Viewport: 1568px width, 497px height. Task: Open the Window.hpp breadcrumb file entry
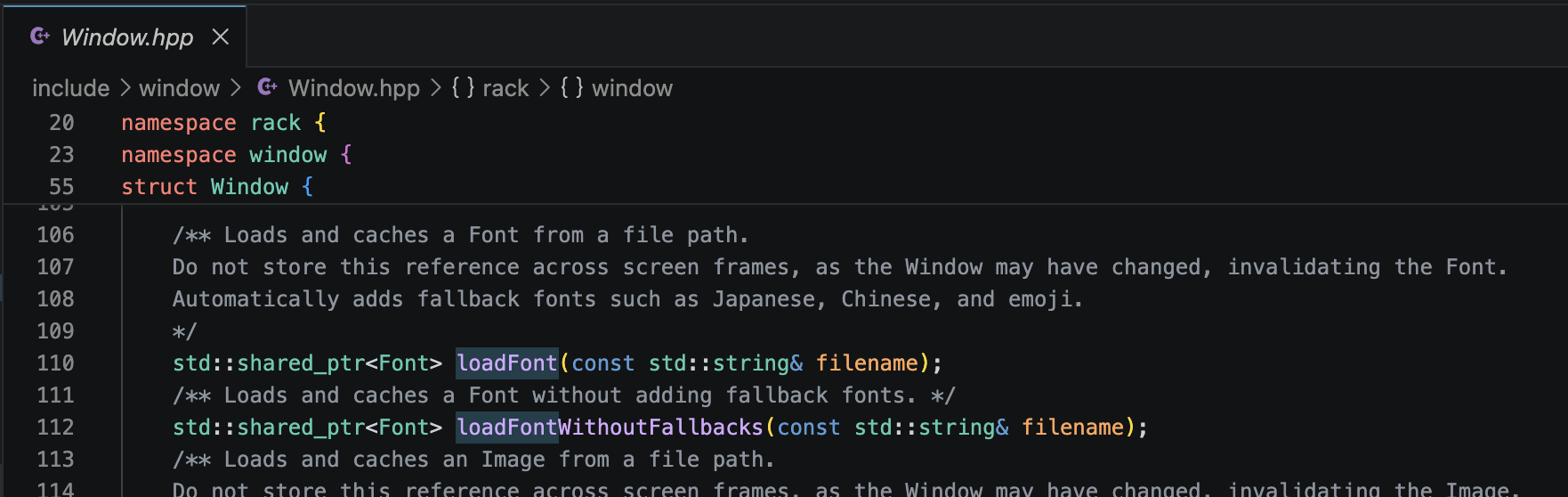coord(354,88)
